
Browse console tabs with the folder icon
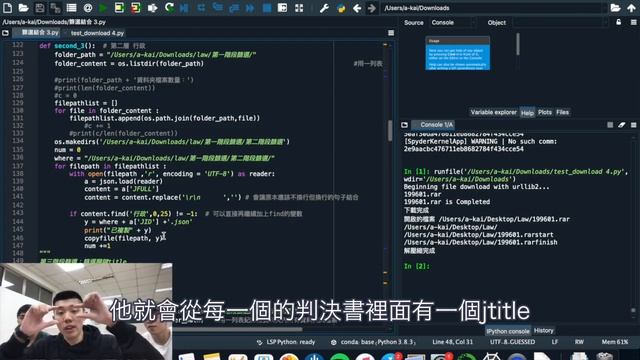404,125
